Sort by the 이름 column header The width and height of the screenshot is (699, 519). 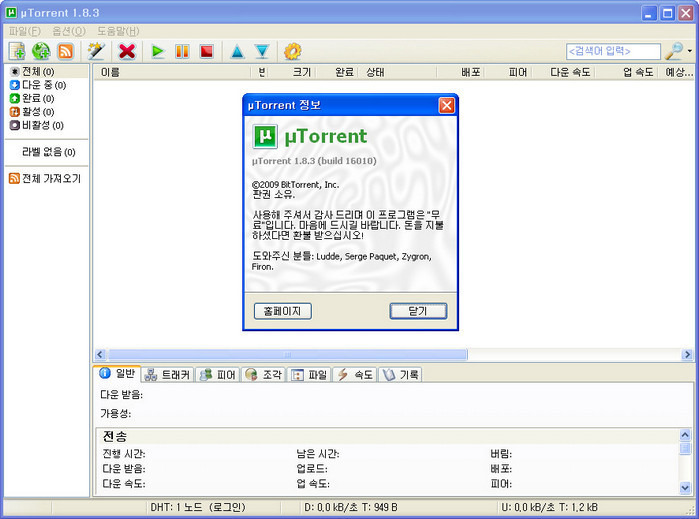(x=172, y=72)
